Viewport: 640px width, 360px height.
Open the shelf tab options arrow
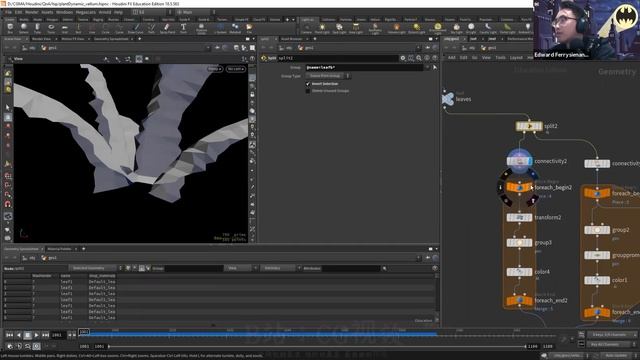coord(293,20)
